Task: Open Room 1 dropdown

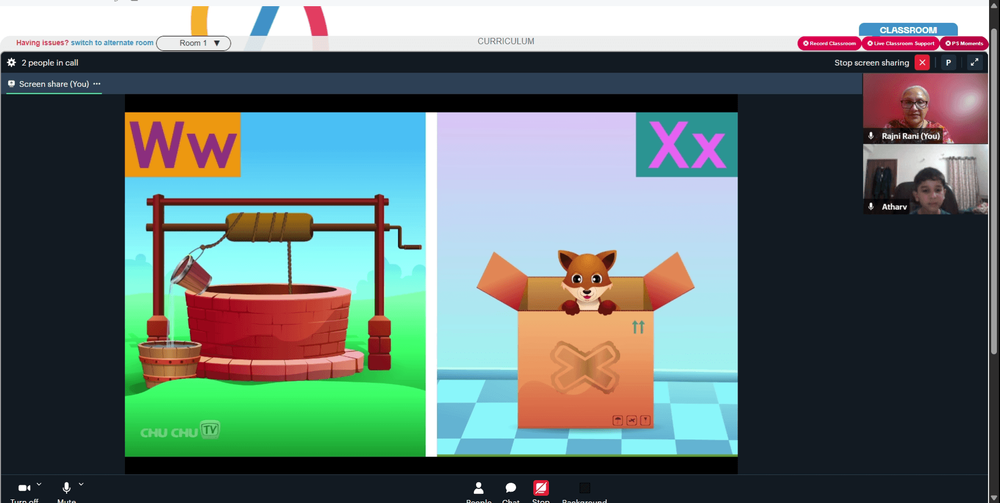Action: (x=194, y=43)
